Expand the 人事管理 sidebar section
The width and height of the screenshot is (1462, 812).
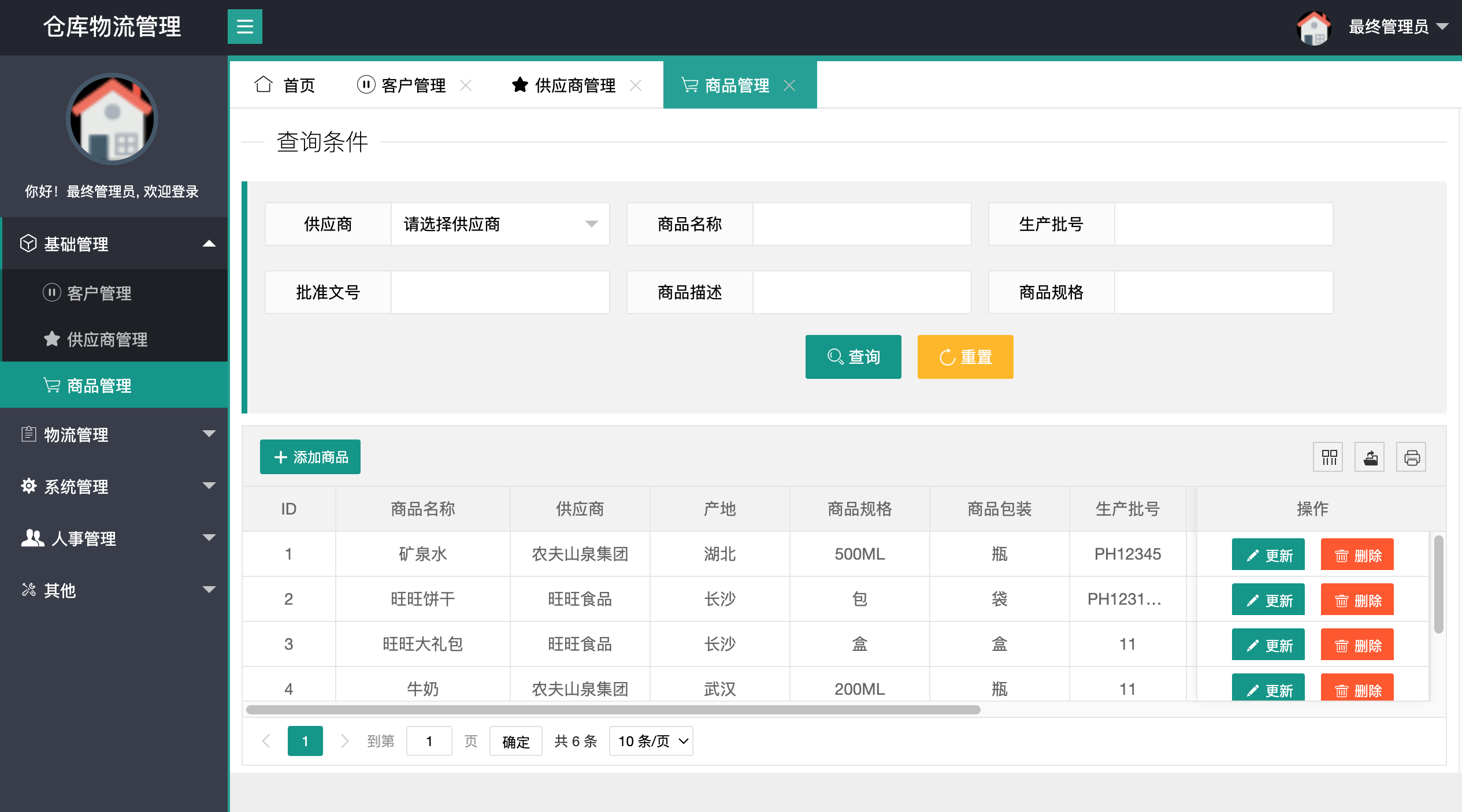[x=114, y=538]
